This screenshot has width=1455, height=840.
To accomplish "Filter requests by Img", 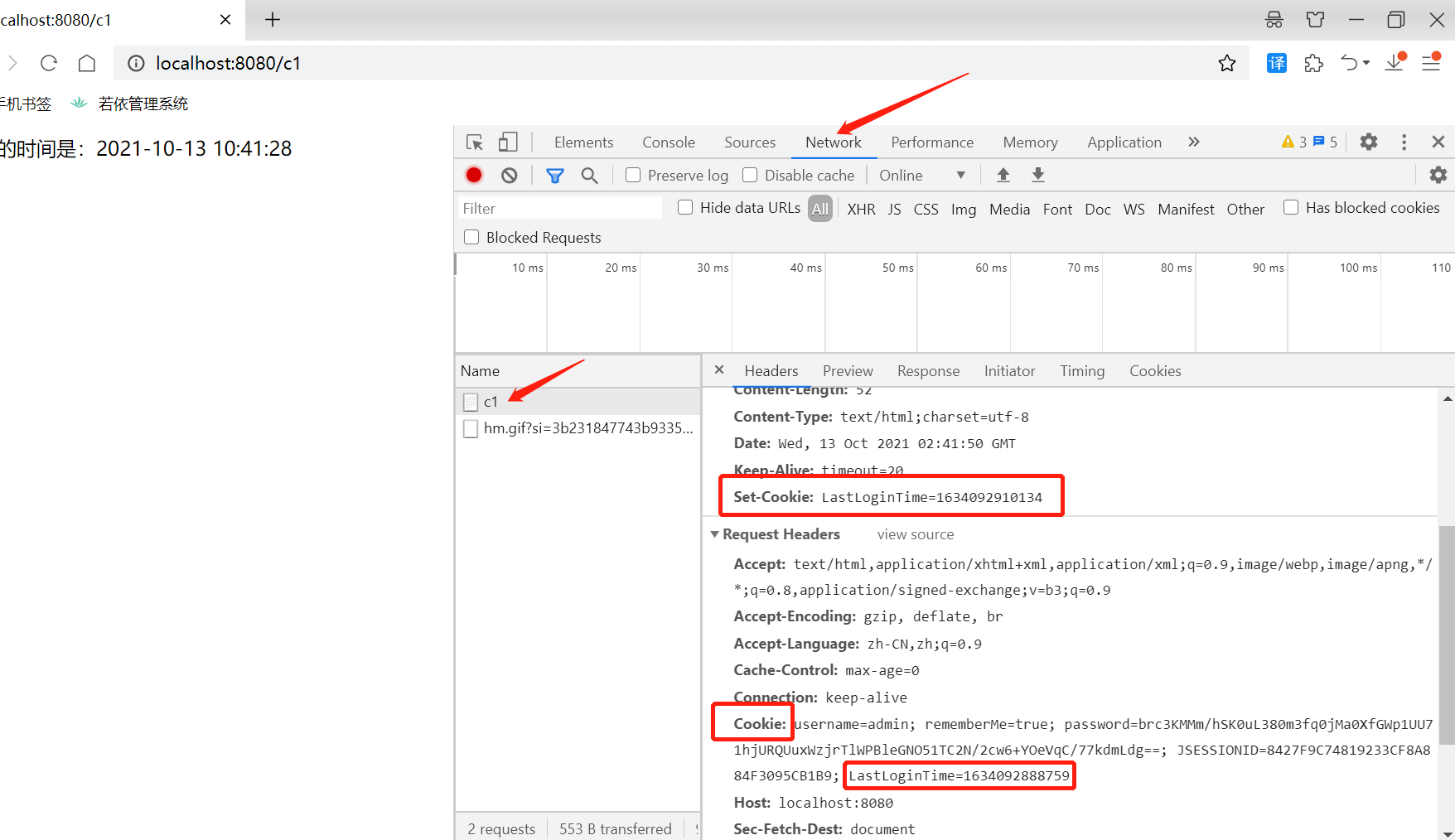I will click(964, 209).
